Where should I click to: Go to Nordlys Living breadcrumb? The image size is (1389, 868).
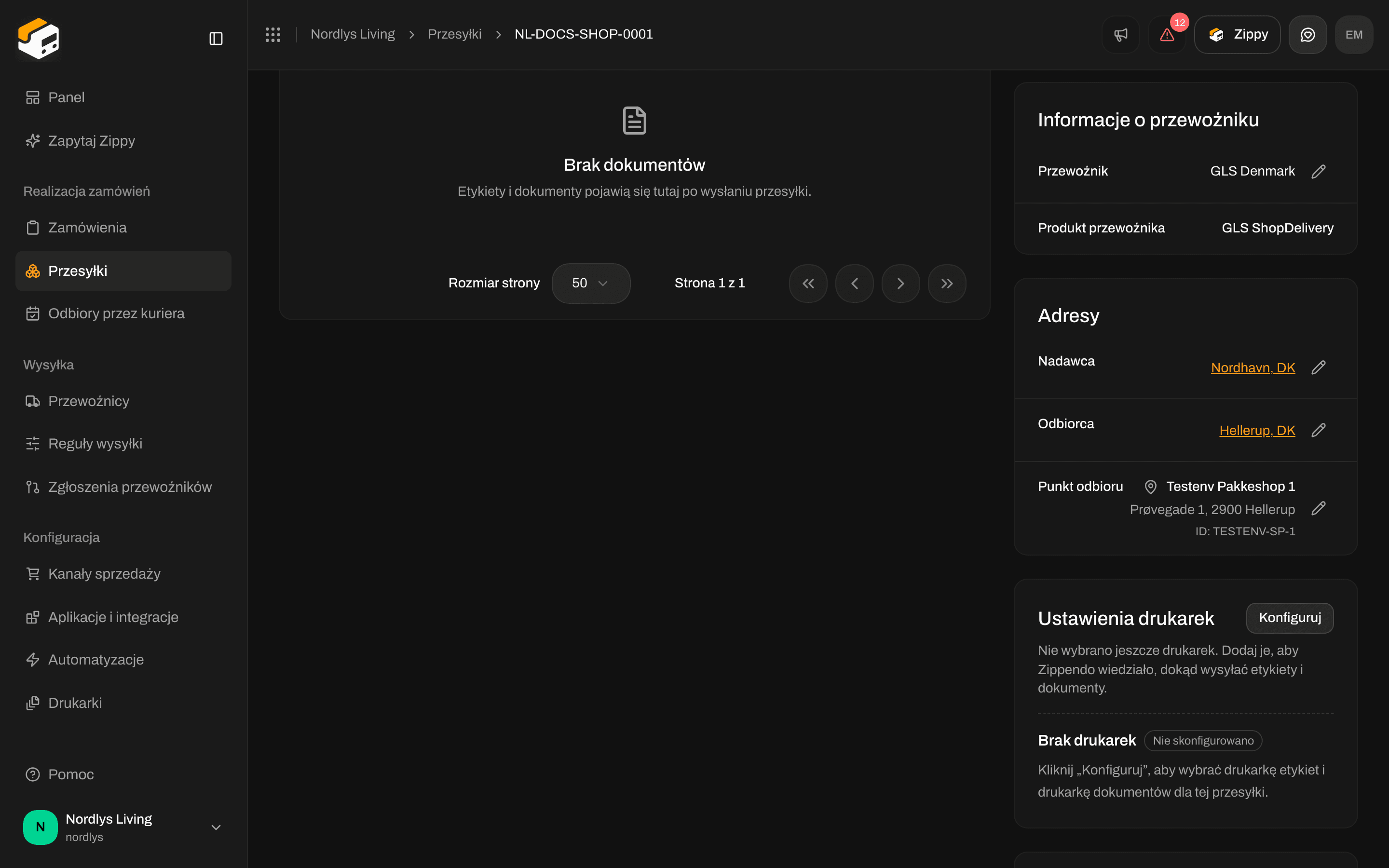353,34
